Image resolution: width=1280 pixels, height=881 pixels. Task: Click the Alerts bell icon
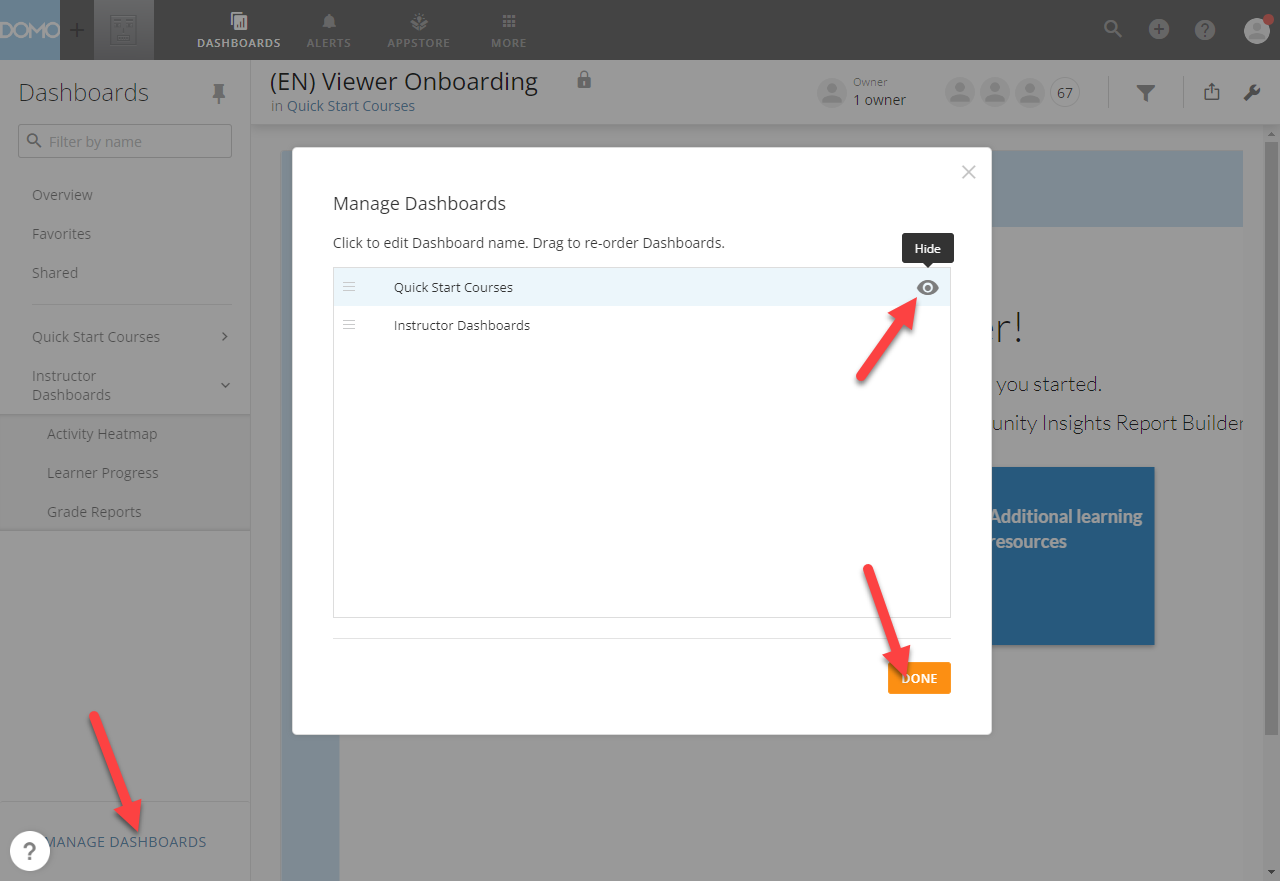tap(328, 28)
